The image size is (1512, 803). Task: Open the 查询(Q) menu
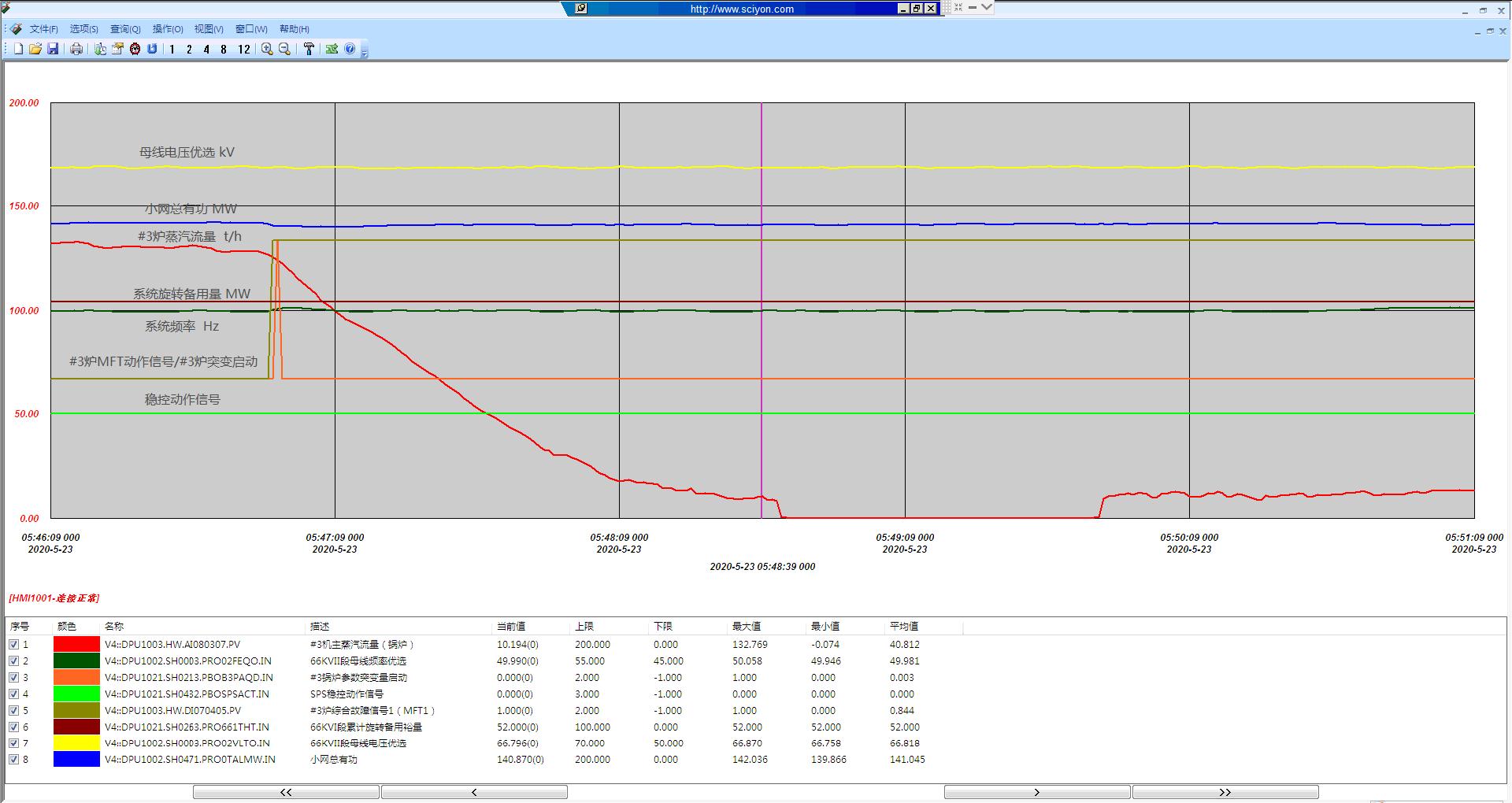pyautogui.click(x=125, y=29)
